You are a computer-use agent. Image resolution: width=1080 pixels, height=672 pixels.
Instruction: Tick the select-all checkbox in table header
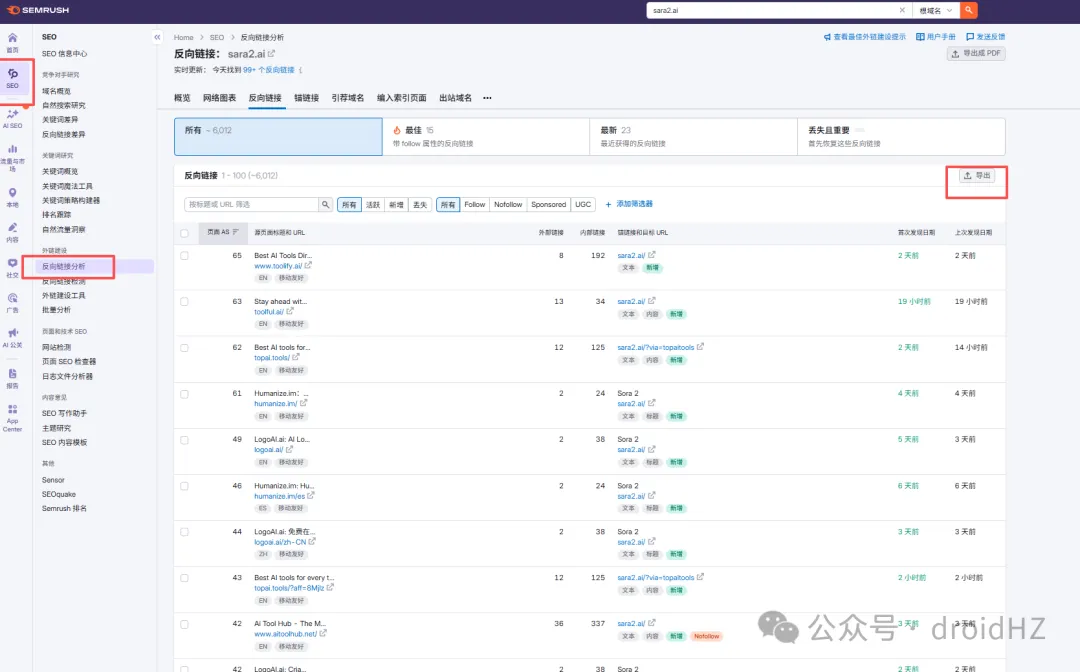point(184,233)
